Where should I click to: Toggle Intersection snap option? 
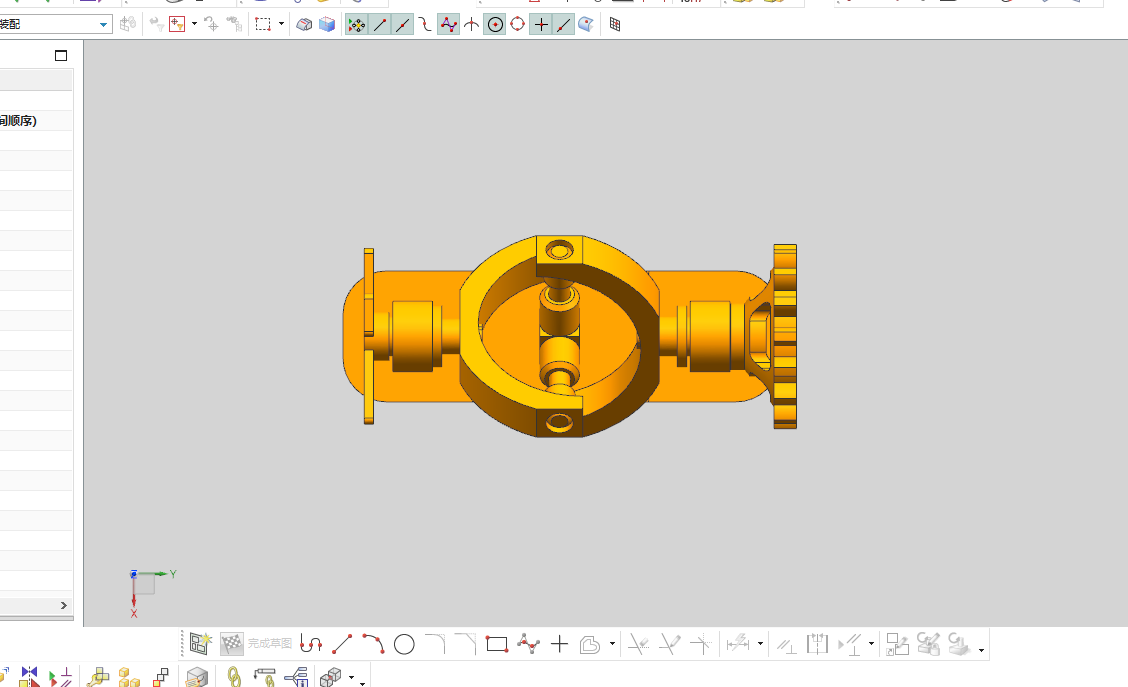click(471, 25)
